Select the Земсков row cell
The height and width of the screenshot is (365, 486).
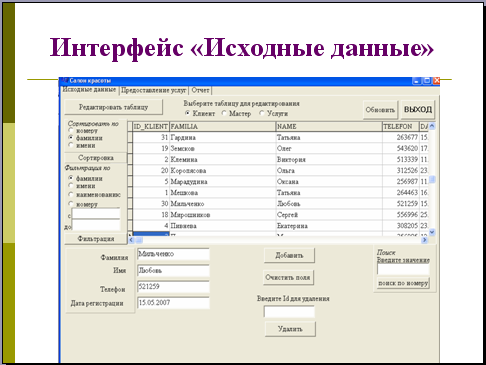(223, 148)
